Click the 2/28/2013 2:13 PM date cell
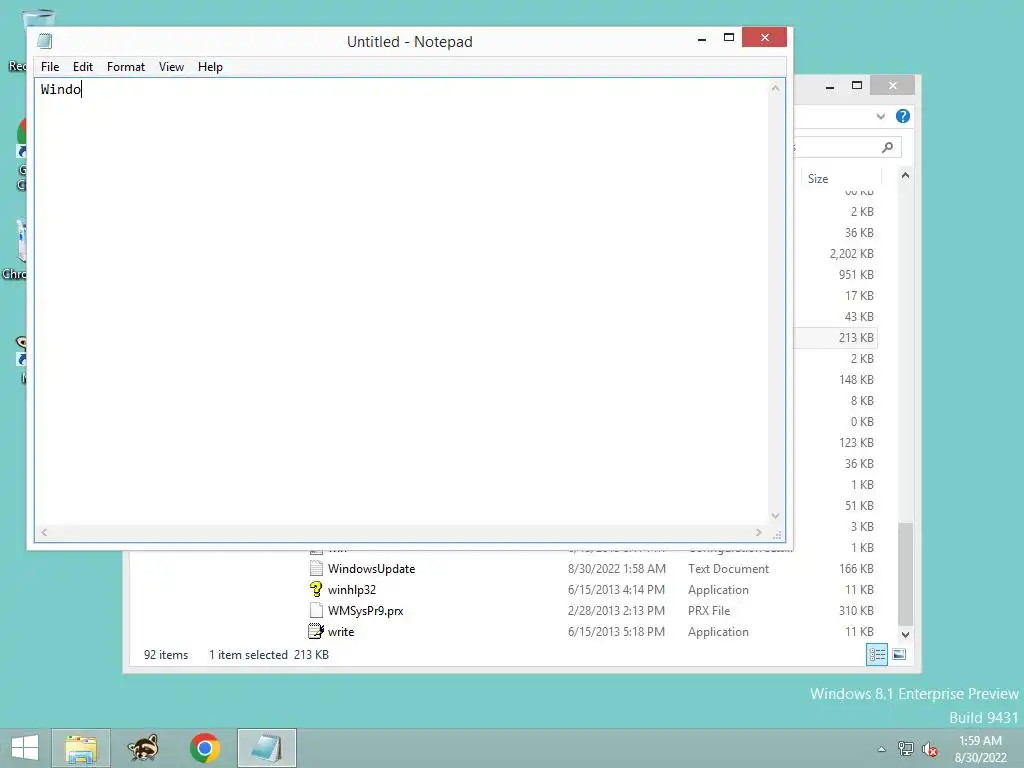This screenshot has height=768, width=1024. click(616, 611)
